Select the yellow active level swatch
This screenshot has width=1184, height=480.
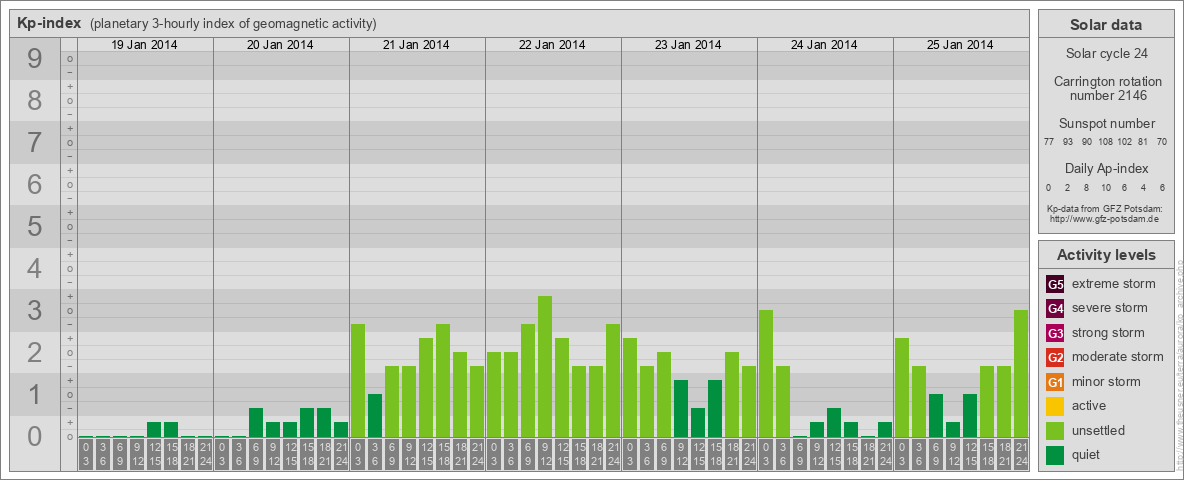click(x=1055, y=406)
